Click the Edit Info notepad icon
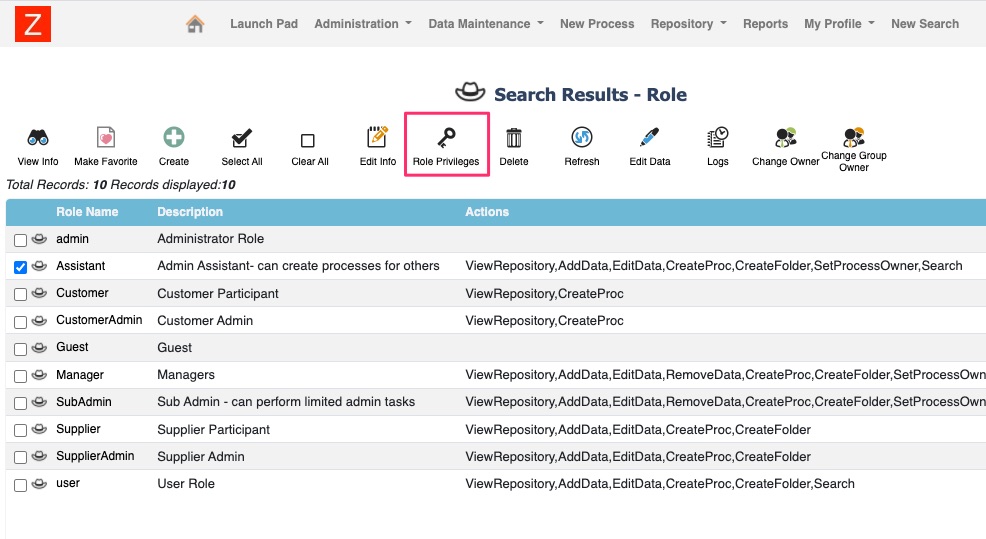The image size is (986, 539). pyautogui.click(x=377, y=137)
